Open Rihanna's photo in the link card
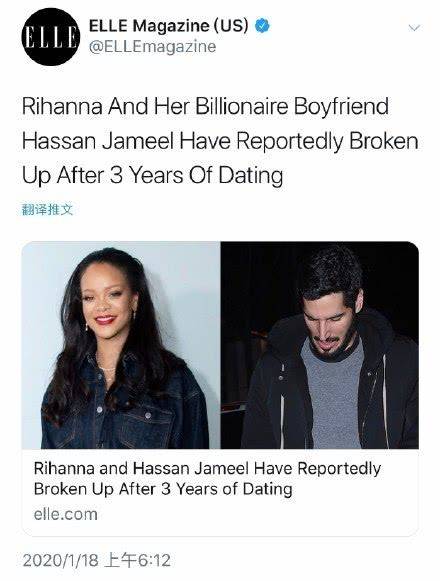The image size is (440, 581). point(121,345)
